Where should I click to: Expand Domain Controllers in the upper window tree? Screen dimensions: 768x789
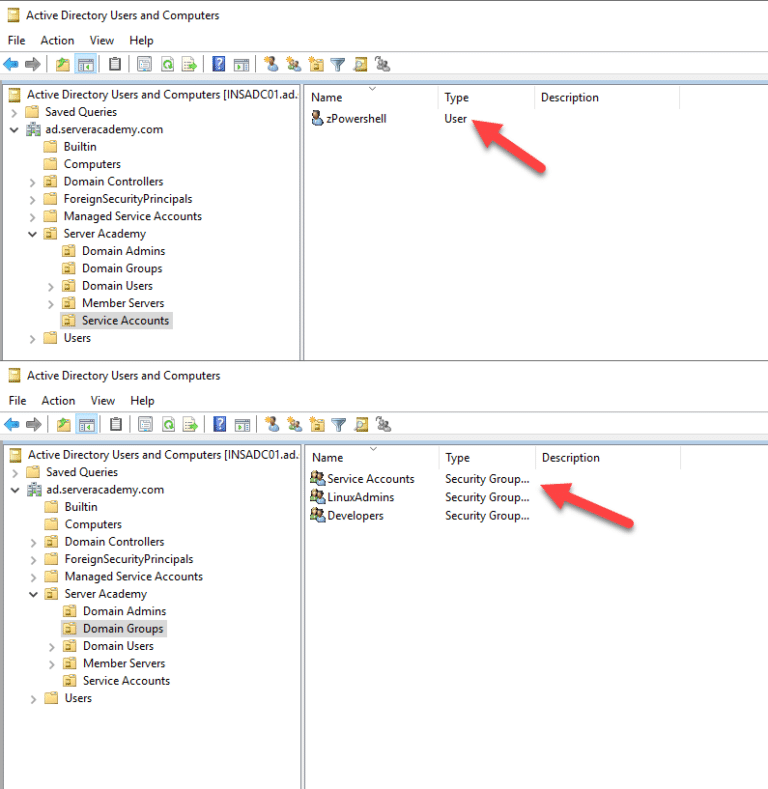pos(33,182)
